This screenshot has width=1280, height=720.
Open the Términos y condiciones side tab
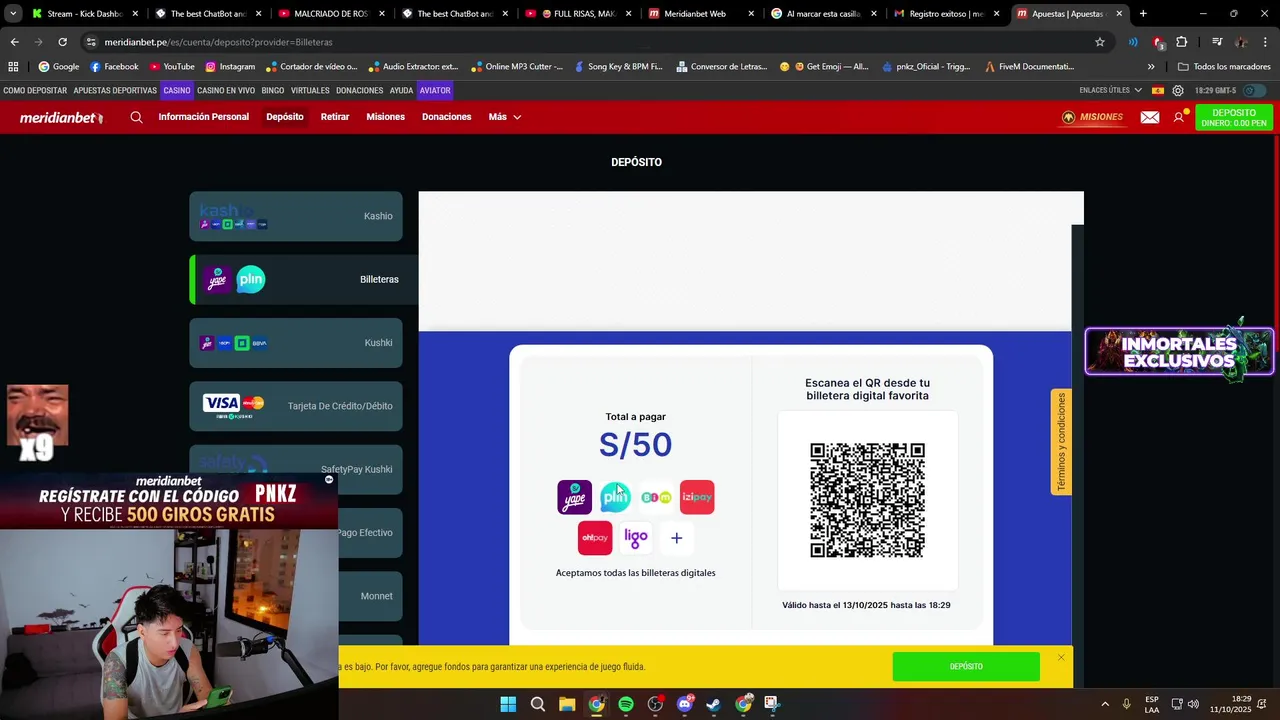tap(1061, 441)
